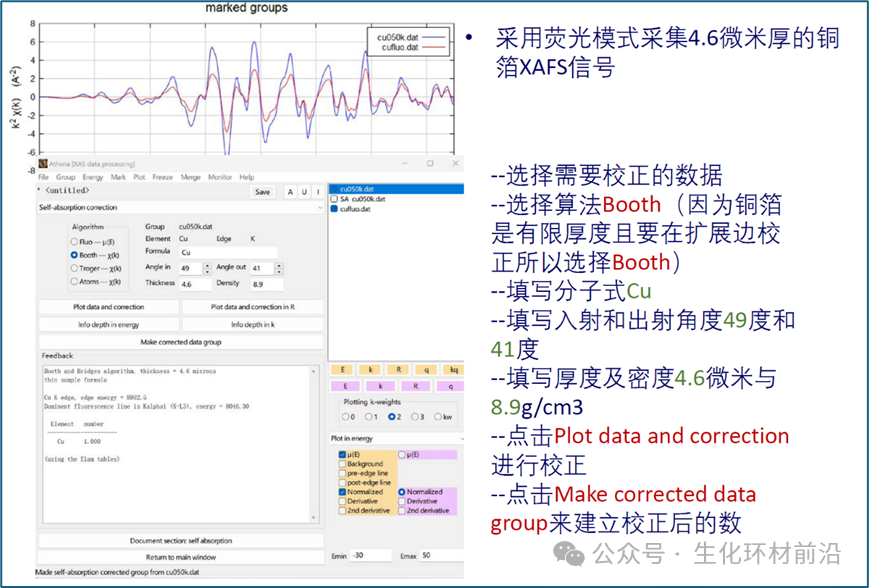
Task: Click the Athena app icon in title bar
Action: (43, 163)
